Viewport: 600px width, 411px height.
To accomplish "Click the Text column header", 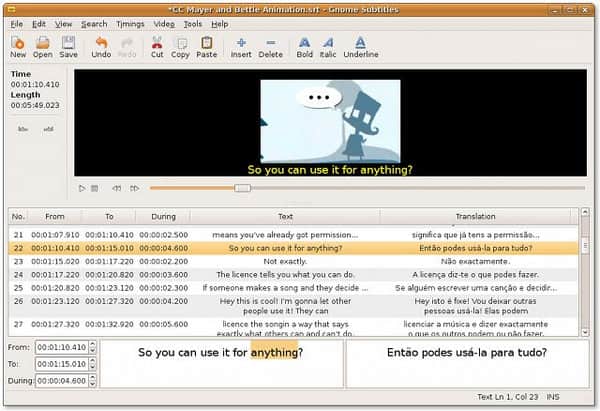I will point(285,217).
